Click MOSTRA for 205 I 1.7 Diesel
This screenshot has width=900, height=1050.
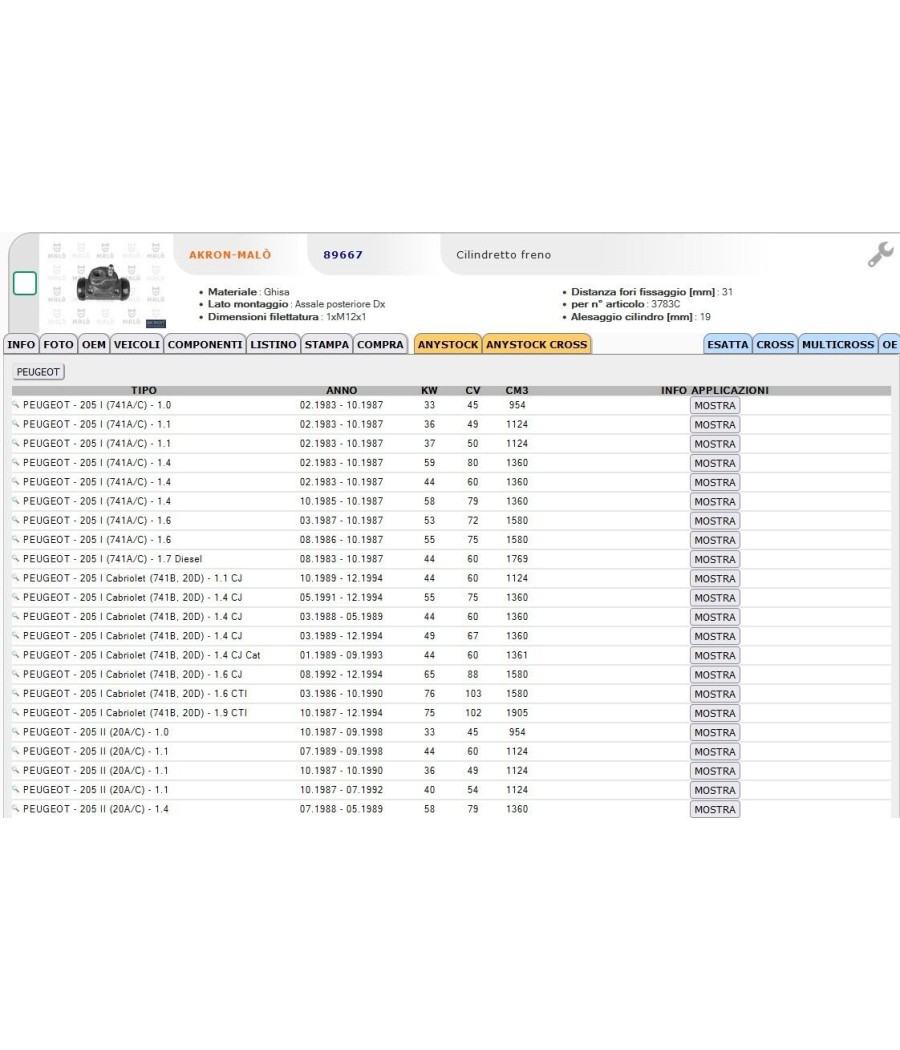click(x=715, y=559)
